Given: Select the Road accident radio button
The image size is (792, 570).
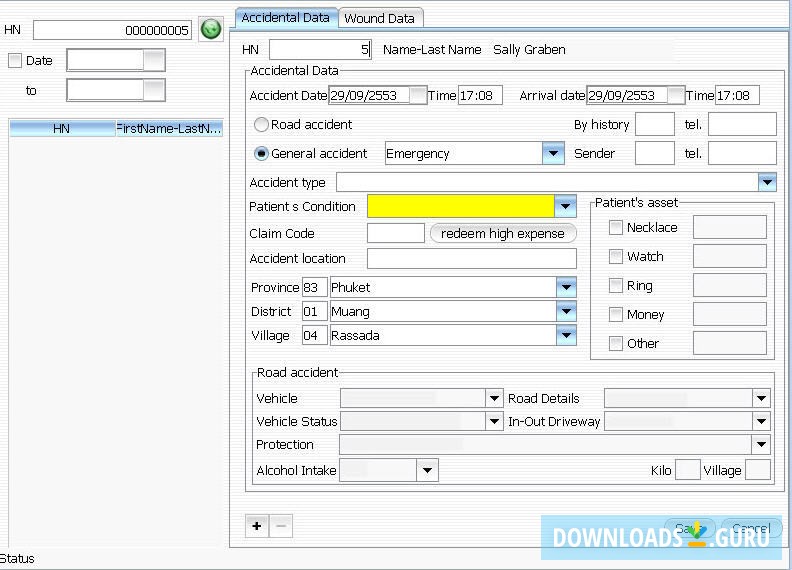Looking at the screenshot, I should coord(261,124).
